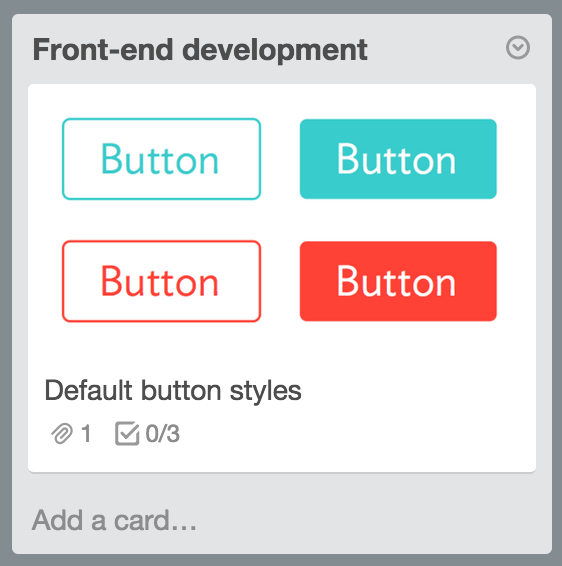Click the red outlined Button
Viewport: 562px width, 566px height.
[x=161, y=281]
